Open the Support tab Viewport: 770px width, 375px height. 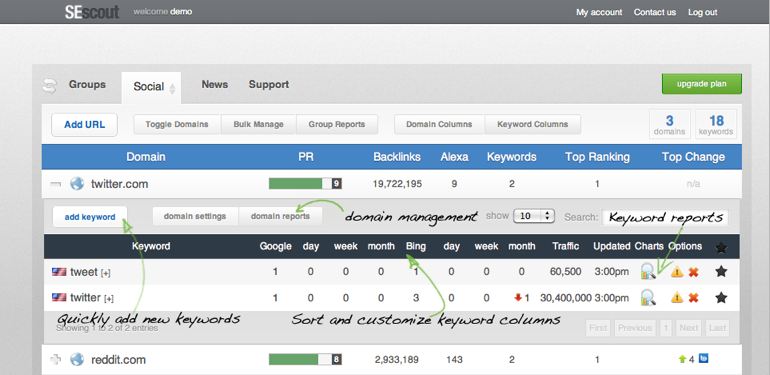pos(269,84)
